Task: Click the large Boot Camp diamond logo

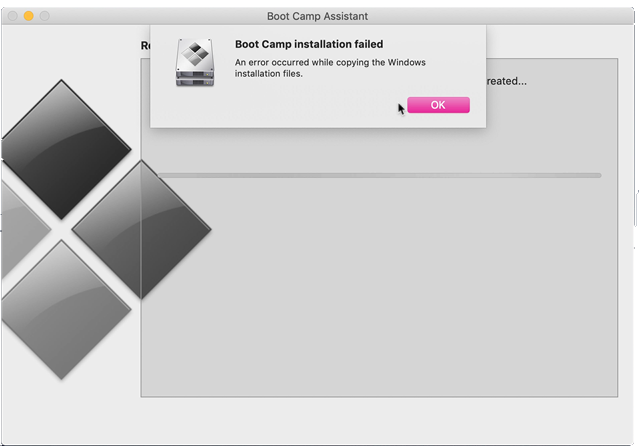Action: pos(106,230)
